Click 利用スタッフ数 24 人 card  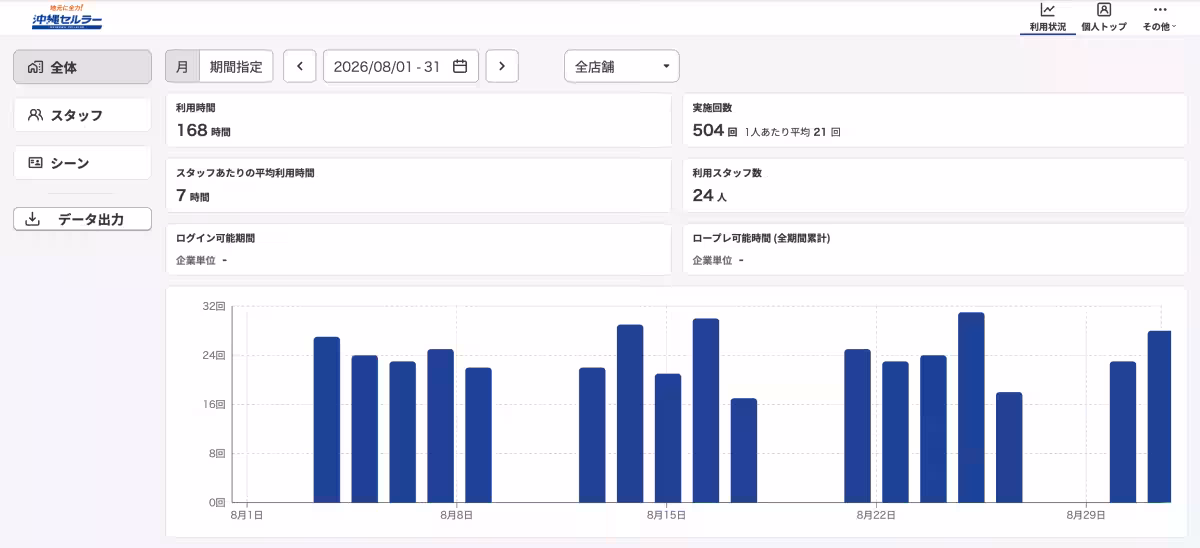[x=935, y=185]
